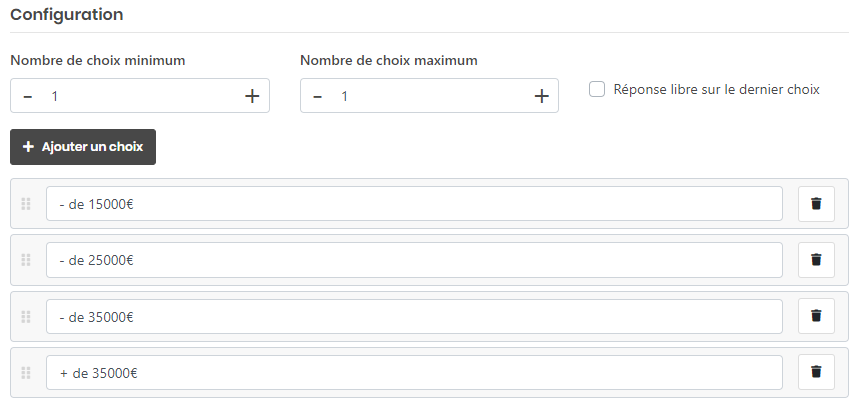
Task: Delete the "- de 35000€" choice
Action: click(x=816, y=317)
